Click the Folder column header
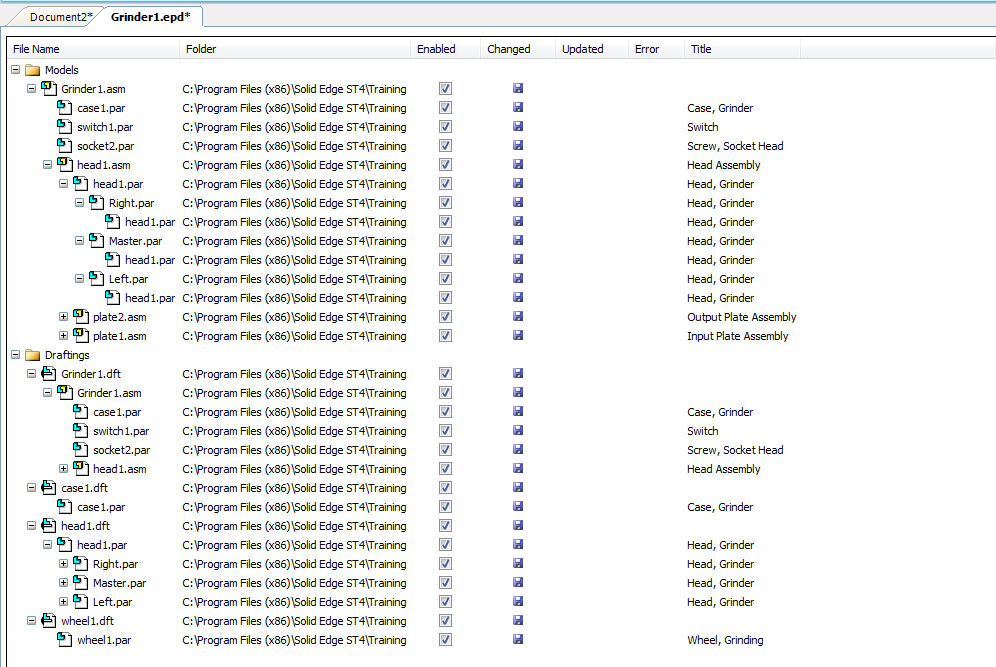The height and width of the screenshot is (667, 996). [200, 49]
